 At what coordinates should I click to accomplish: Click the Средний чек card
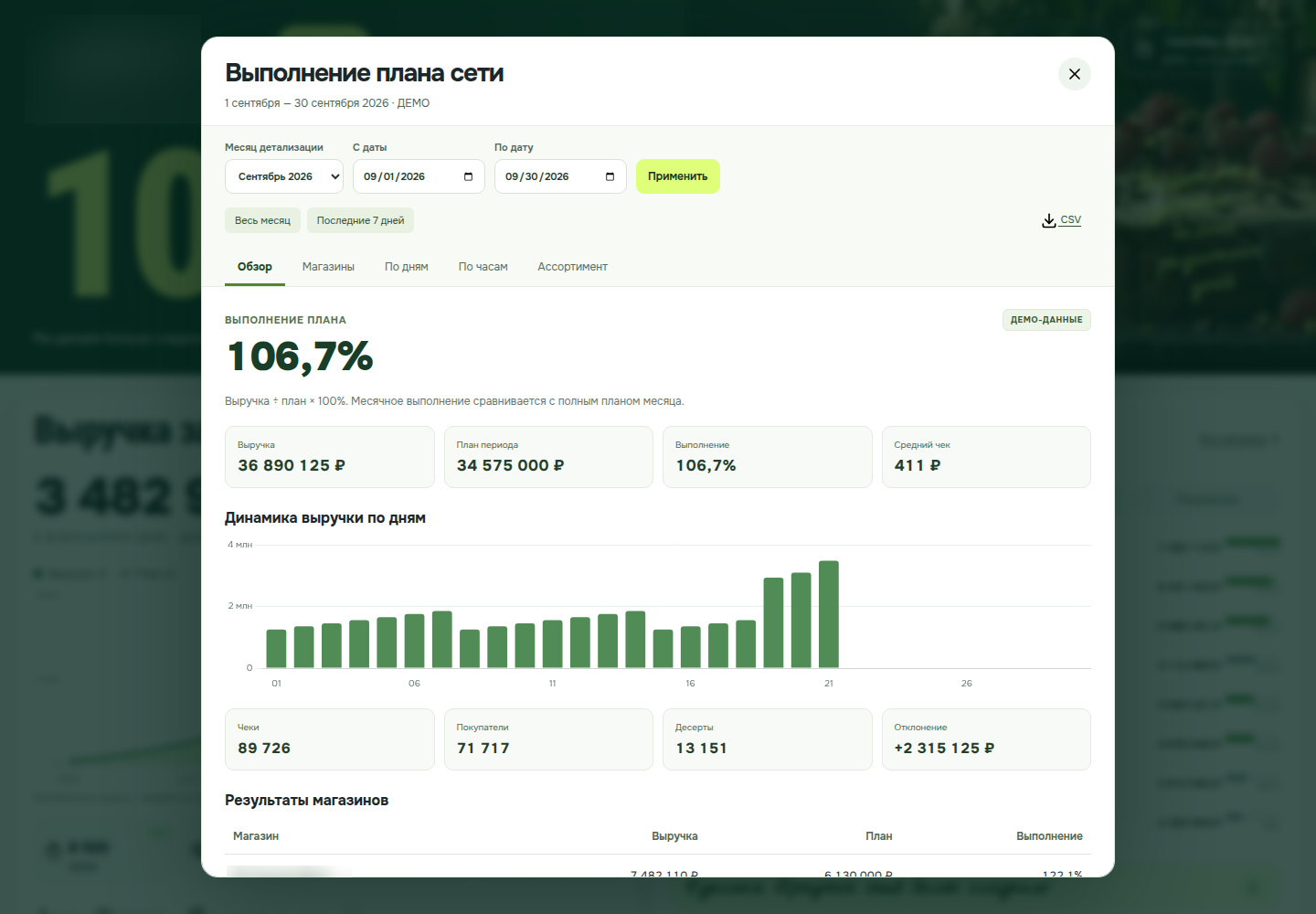point(986,457)
